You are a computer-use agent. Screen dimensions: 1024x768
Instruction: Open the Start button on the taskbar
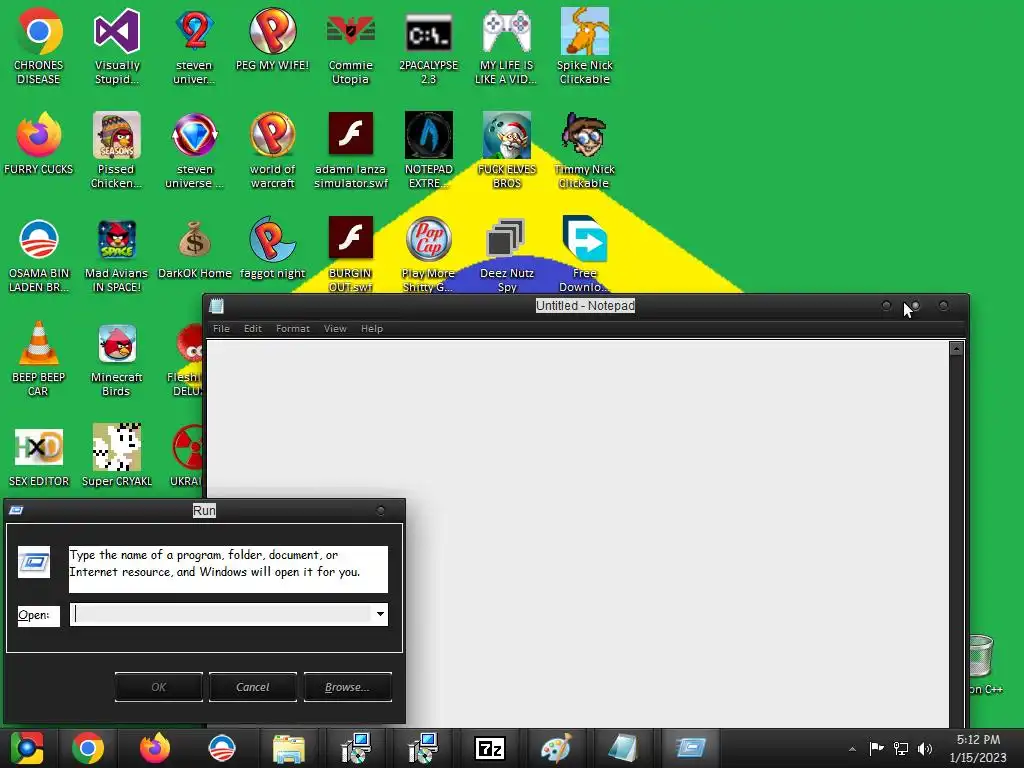click(x=27, y=748)
